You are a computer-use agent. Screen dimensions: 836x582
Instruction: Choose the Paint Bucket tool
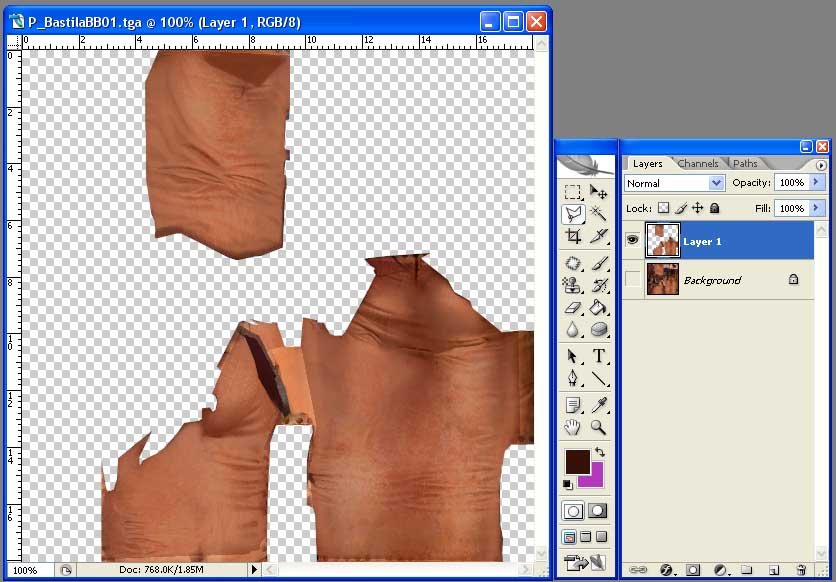(x=599, y=307)
